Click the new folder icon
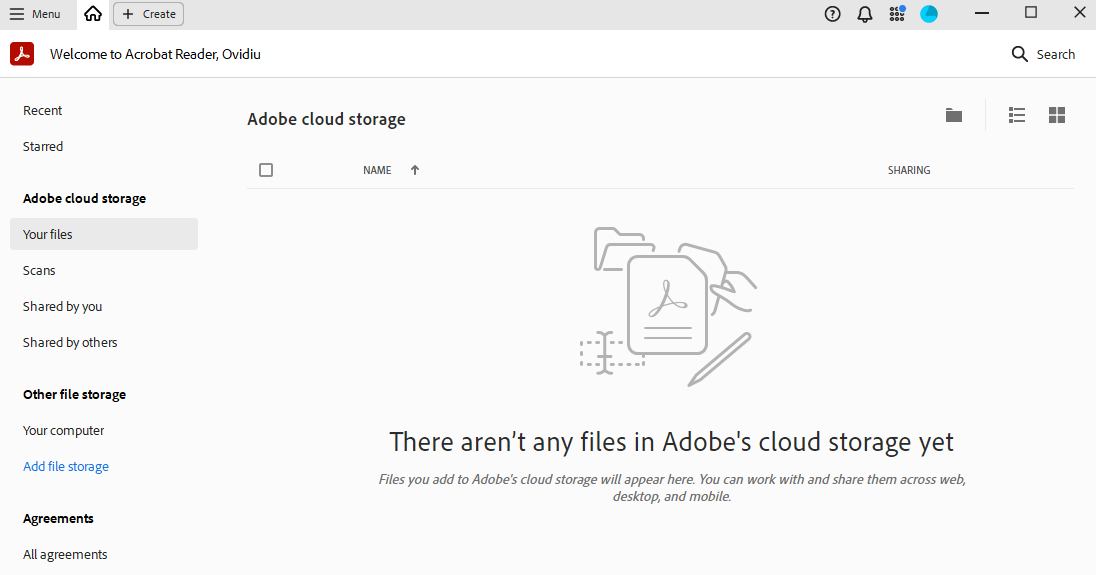1096x575 pixels. pos(954,115)
